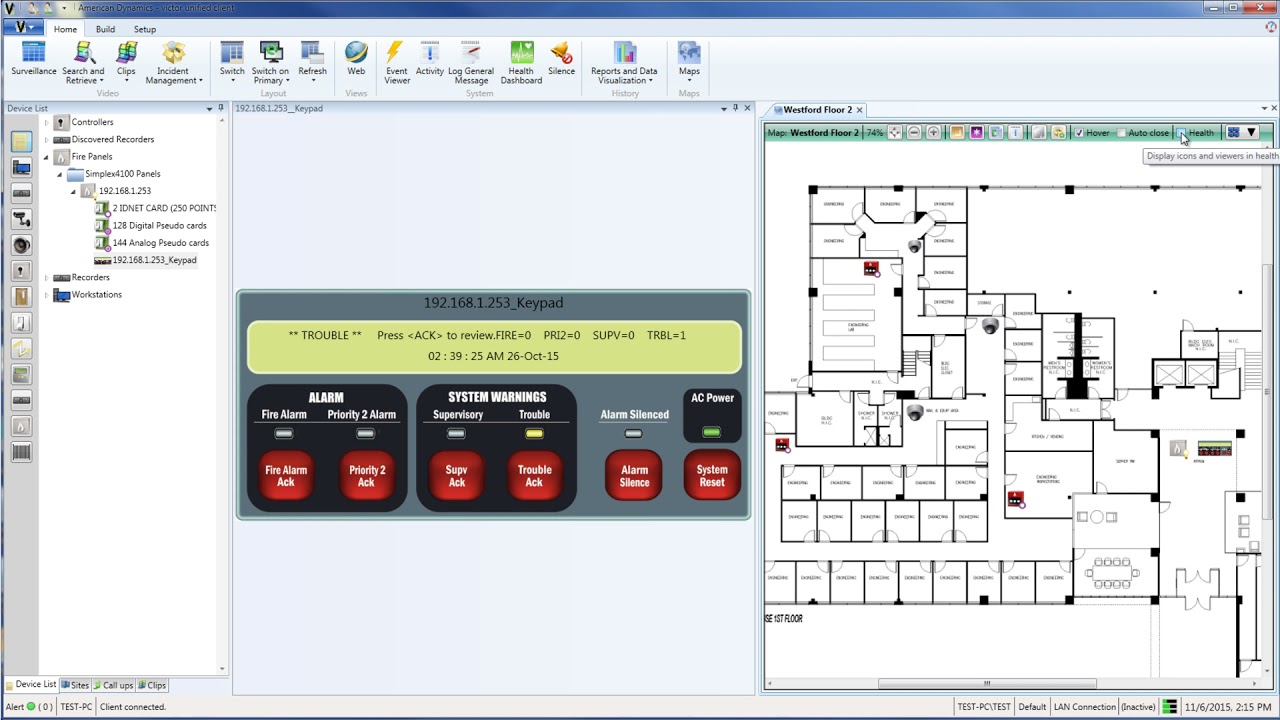Open Reports and Data Visualization
This screenshot has width=1280, height=720.
coord(624,63)
